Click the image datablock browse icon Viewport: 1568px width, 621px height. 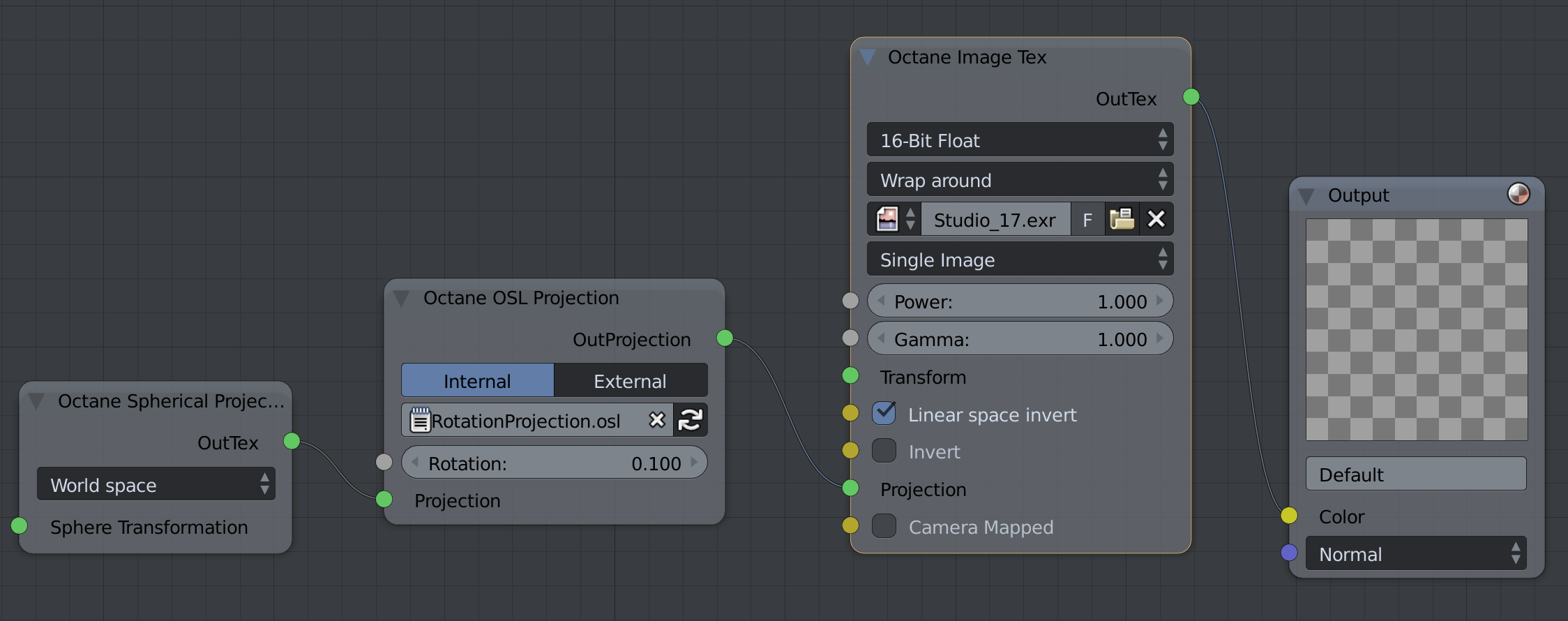[x=894, y=220]
